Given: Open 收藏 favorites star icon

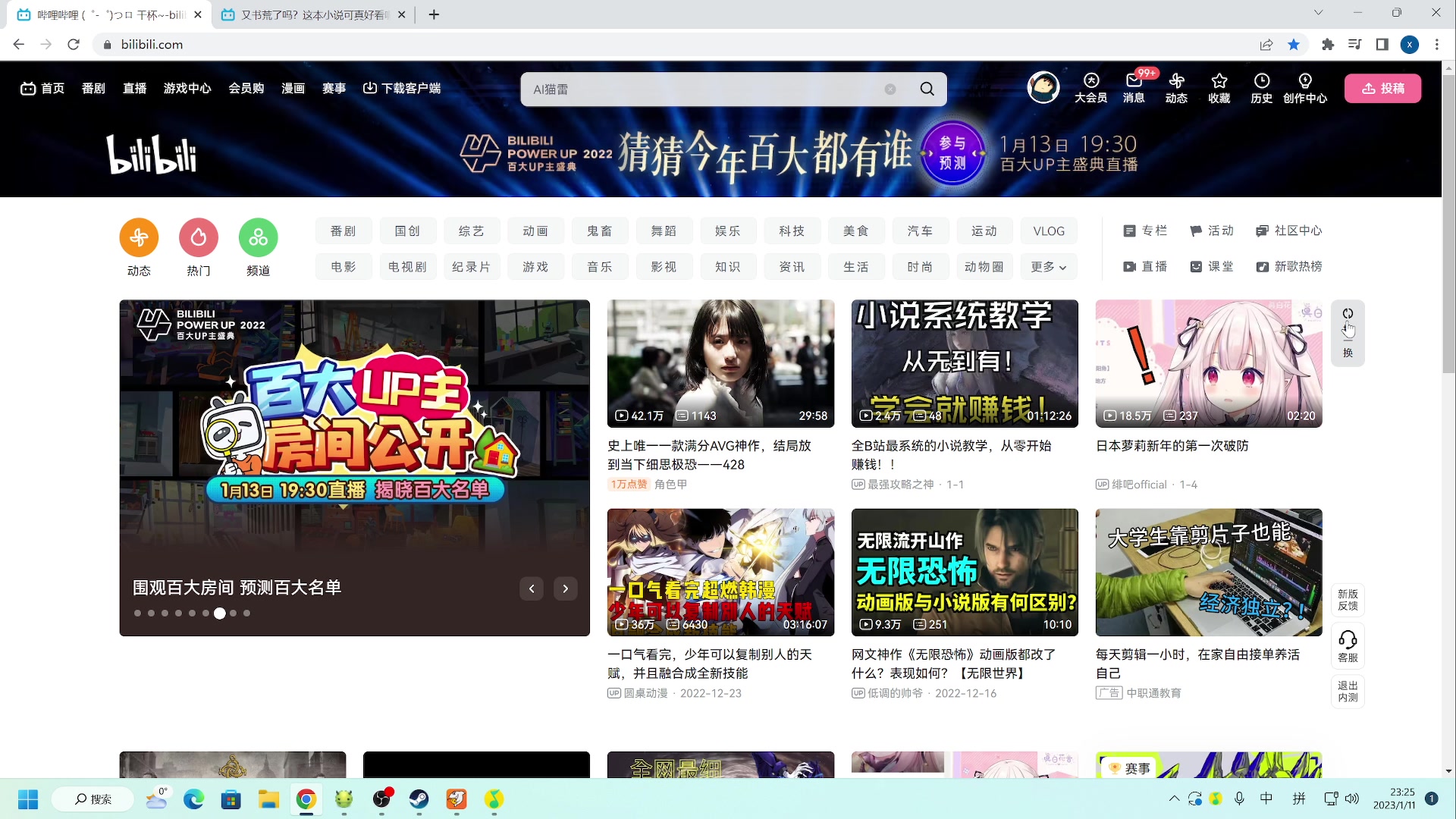Looking at the screenshot, I should 1219,87.
